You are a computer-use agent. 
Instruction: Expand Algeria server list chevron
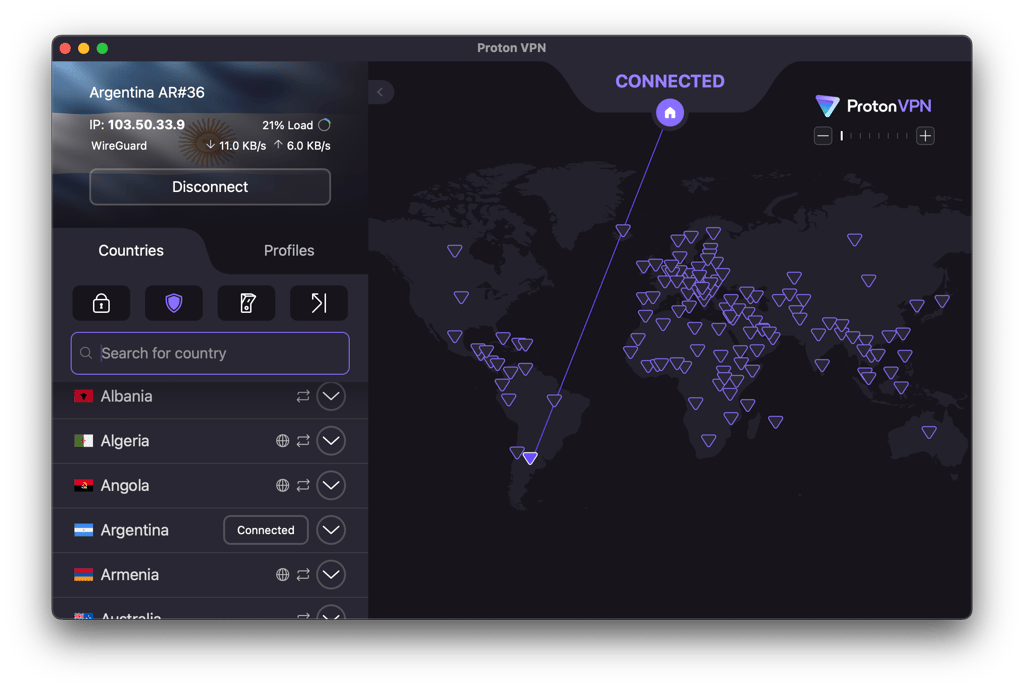331,441
